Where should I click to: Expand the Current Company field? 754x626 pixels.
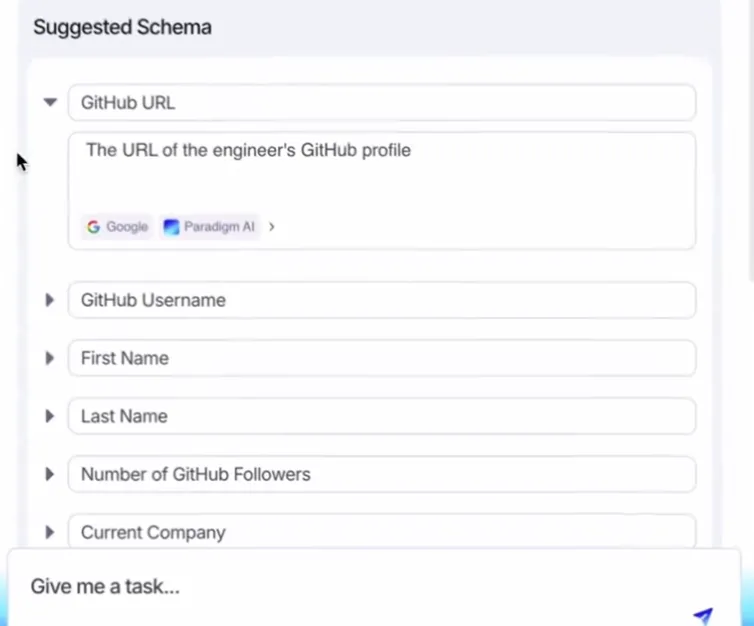coord(49,532)
